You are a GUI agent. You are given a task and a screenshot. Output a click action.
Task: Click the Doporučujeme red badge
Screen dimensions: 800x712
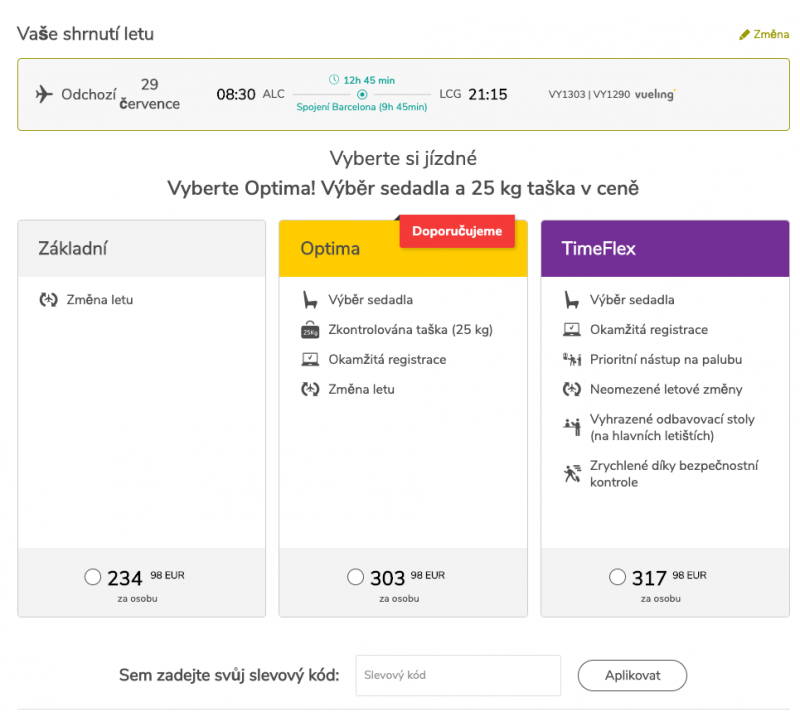[x=457, y=231]
